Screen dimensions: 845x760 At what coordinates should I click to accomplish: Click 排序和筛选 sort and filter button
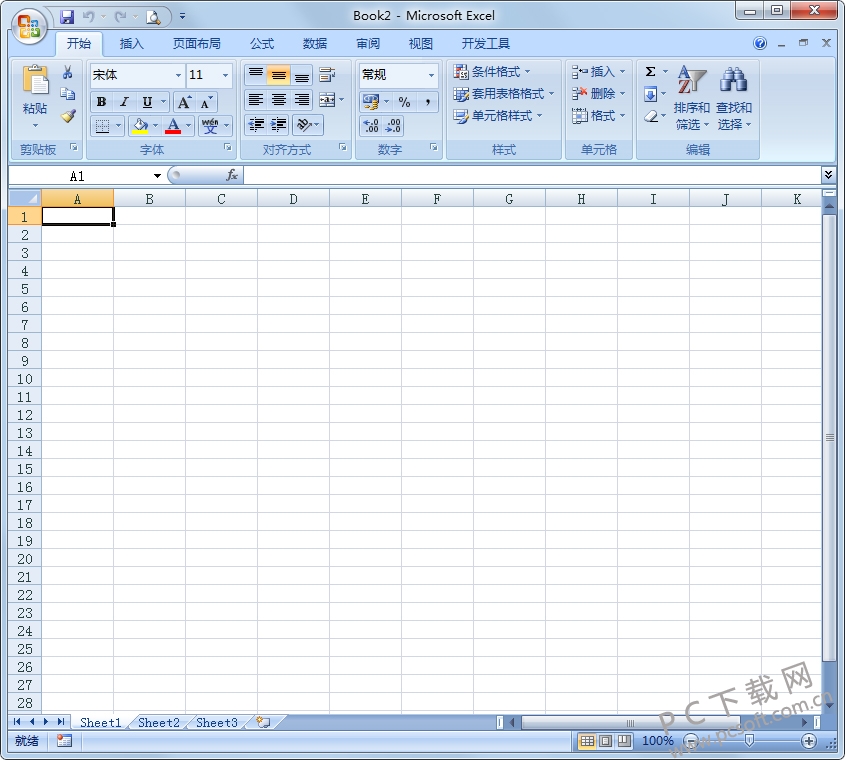point(691,98)
